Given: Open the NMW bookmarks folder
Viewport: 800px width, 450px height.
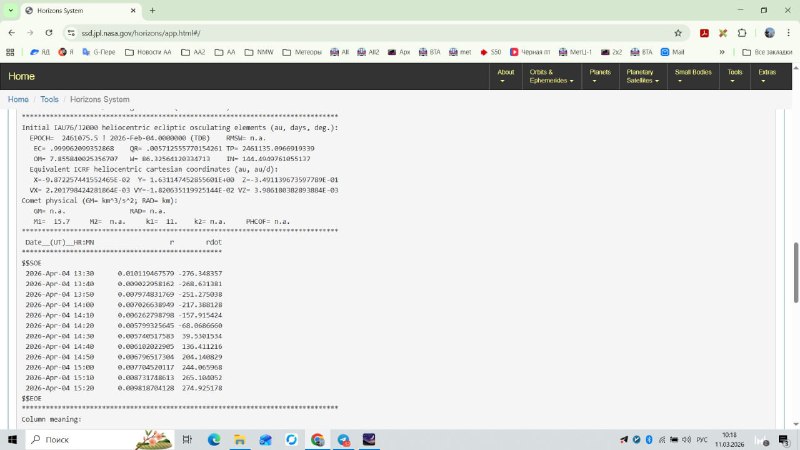Looking at the screenshot, I should pos(259,52).
